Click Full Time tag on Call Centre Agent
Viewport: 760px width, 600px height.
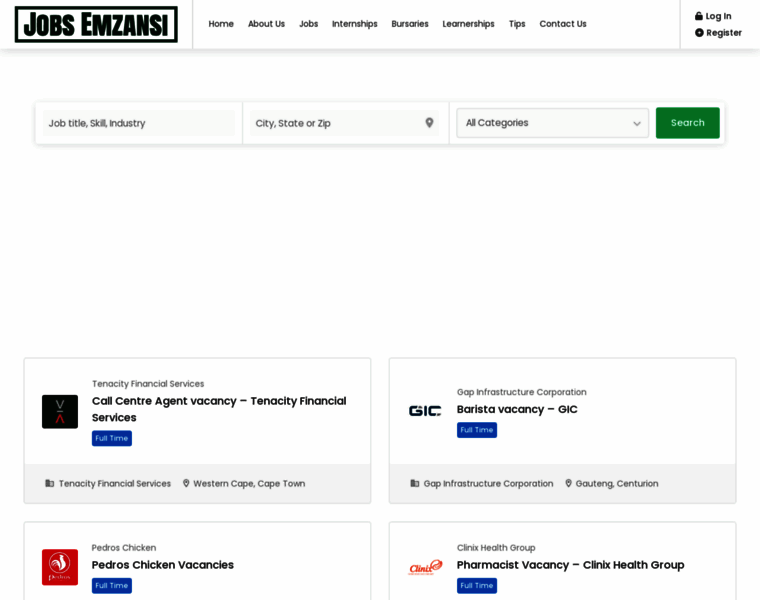tap(111, 438)
